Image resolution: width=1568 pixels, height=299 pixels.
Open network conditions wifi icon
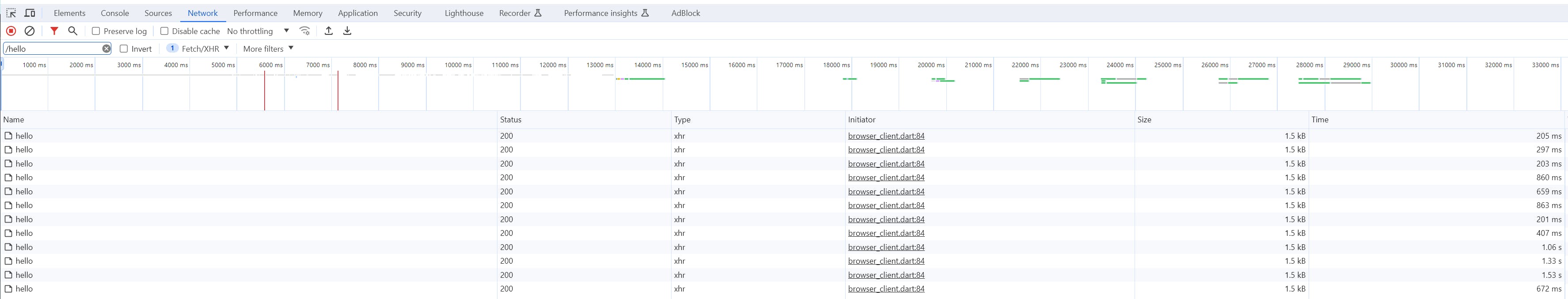[x=305, y=31]
